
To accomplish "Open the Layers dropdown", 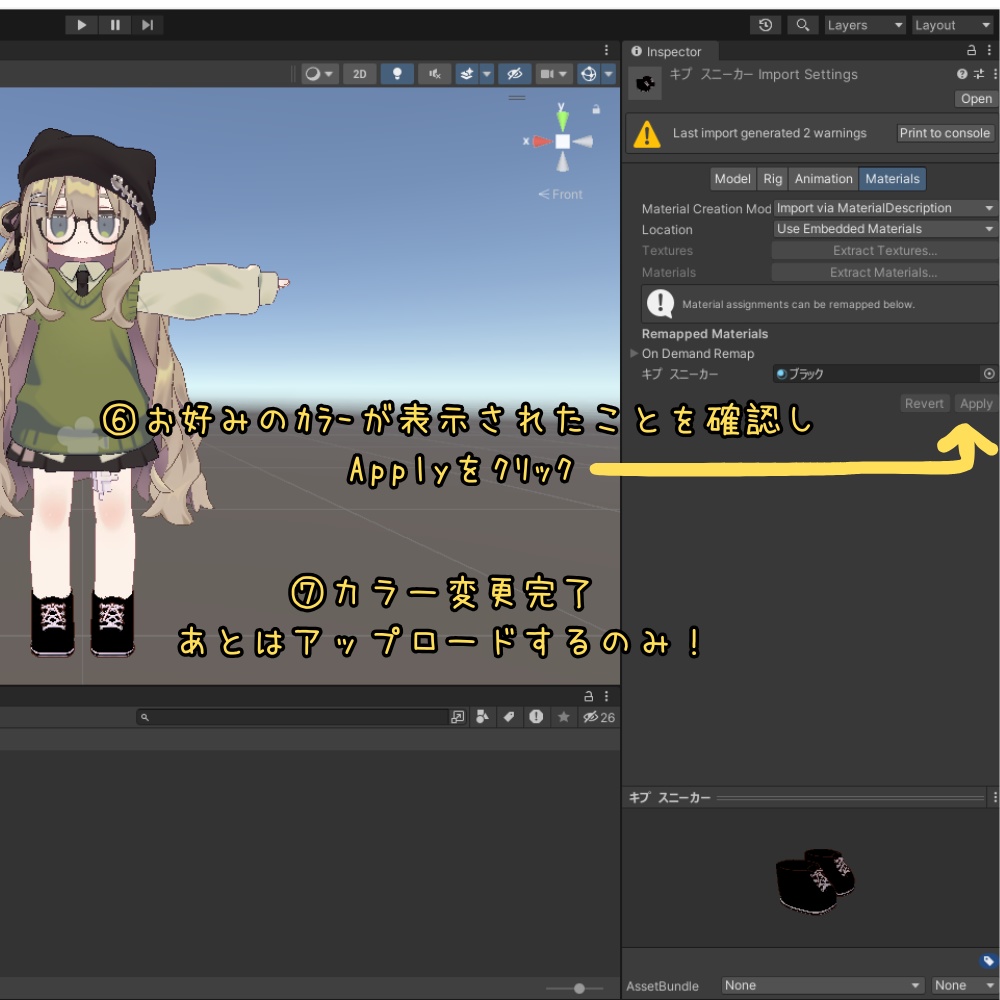I will click(x=865, y=25).
